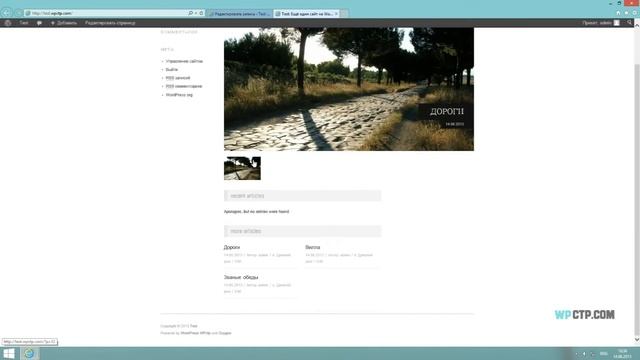Open a new browser tab

344,13
